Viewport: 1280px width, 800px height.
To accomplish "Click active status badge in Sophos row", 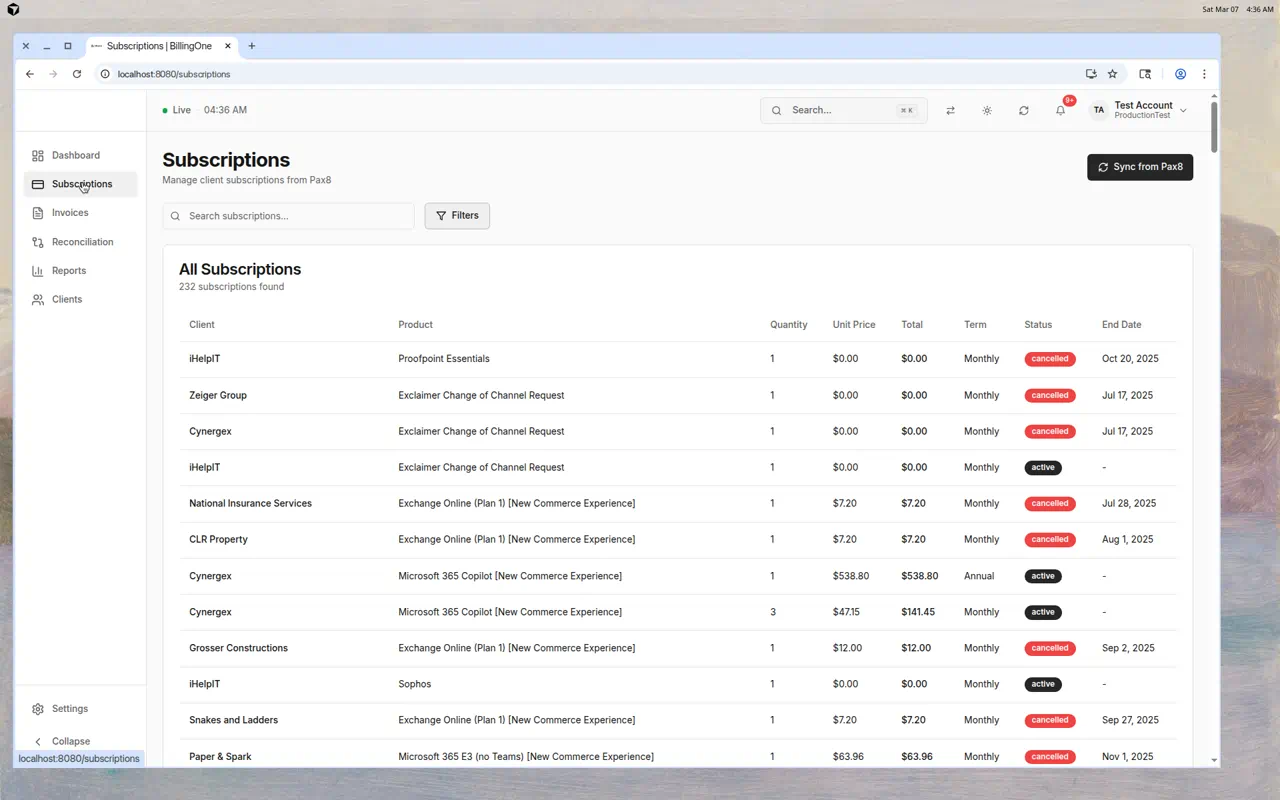I will (x=1043, y=684).
